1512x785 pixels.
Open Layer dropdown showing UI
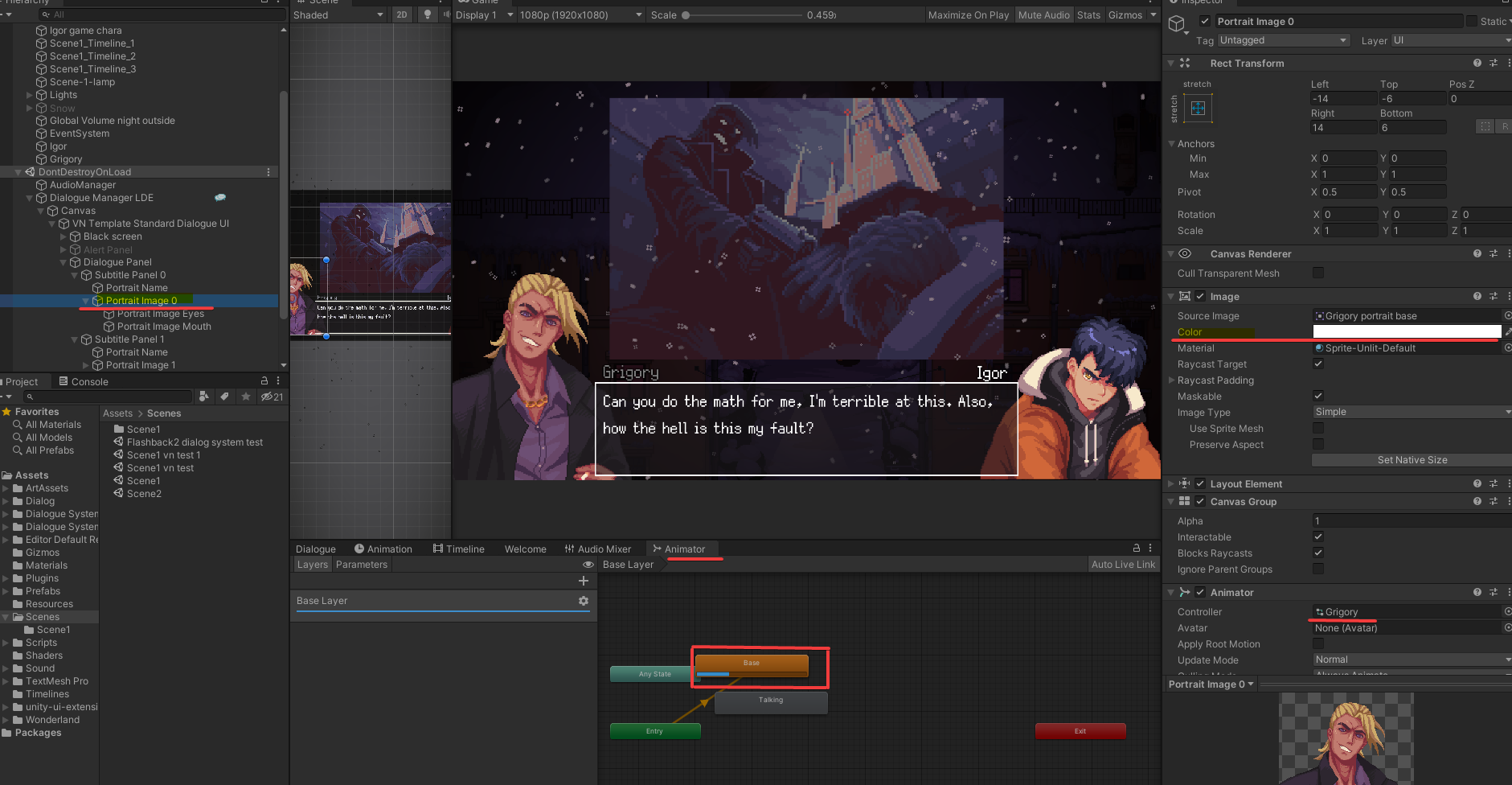click(1451, 40)
